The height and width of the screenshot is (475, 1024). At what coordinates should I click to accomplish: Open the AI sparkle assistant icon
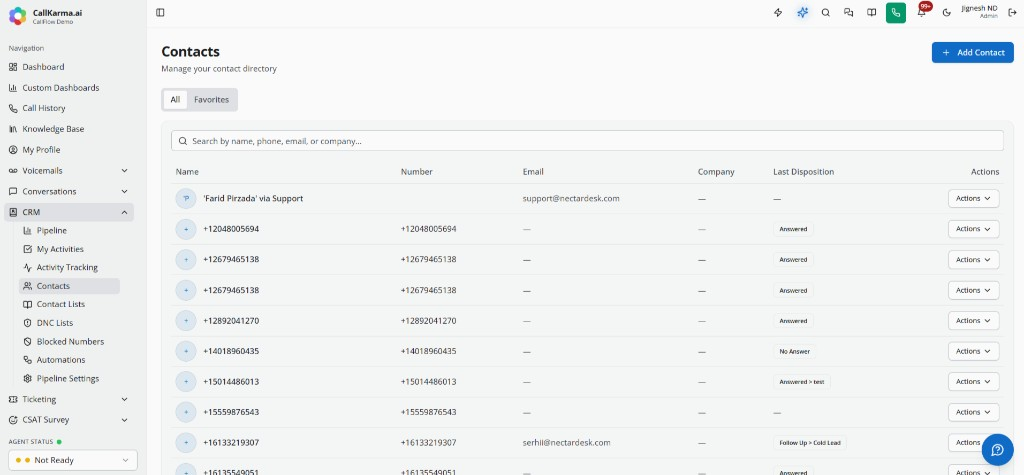(x=803, y=12)
